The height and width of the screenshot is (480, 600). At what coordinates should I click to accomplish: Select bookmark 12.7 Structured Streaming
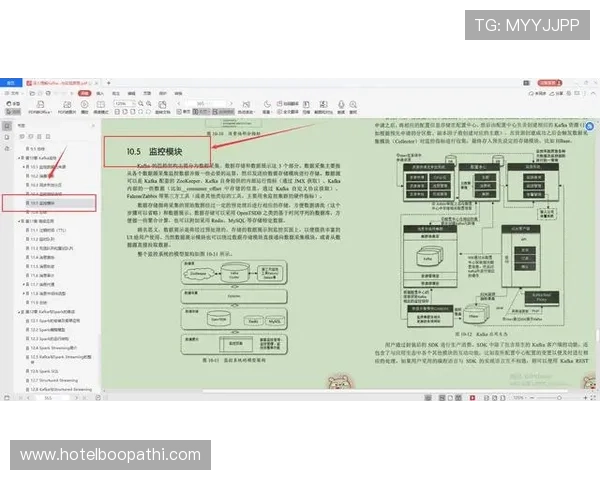54,380
